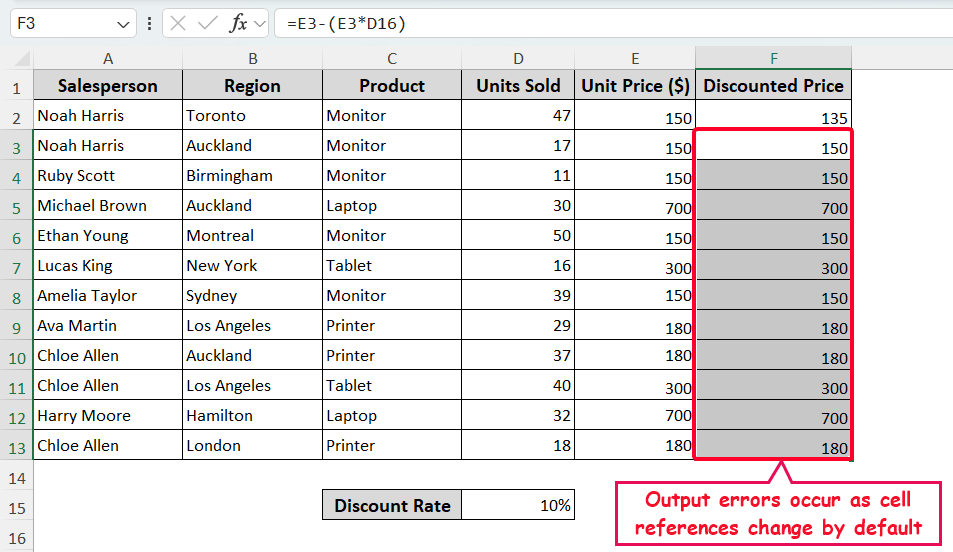Screen dimensions: 953x552
Task: Select row 2 header
Action: pos(16,116)
